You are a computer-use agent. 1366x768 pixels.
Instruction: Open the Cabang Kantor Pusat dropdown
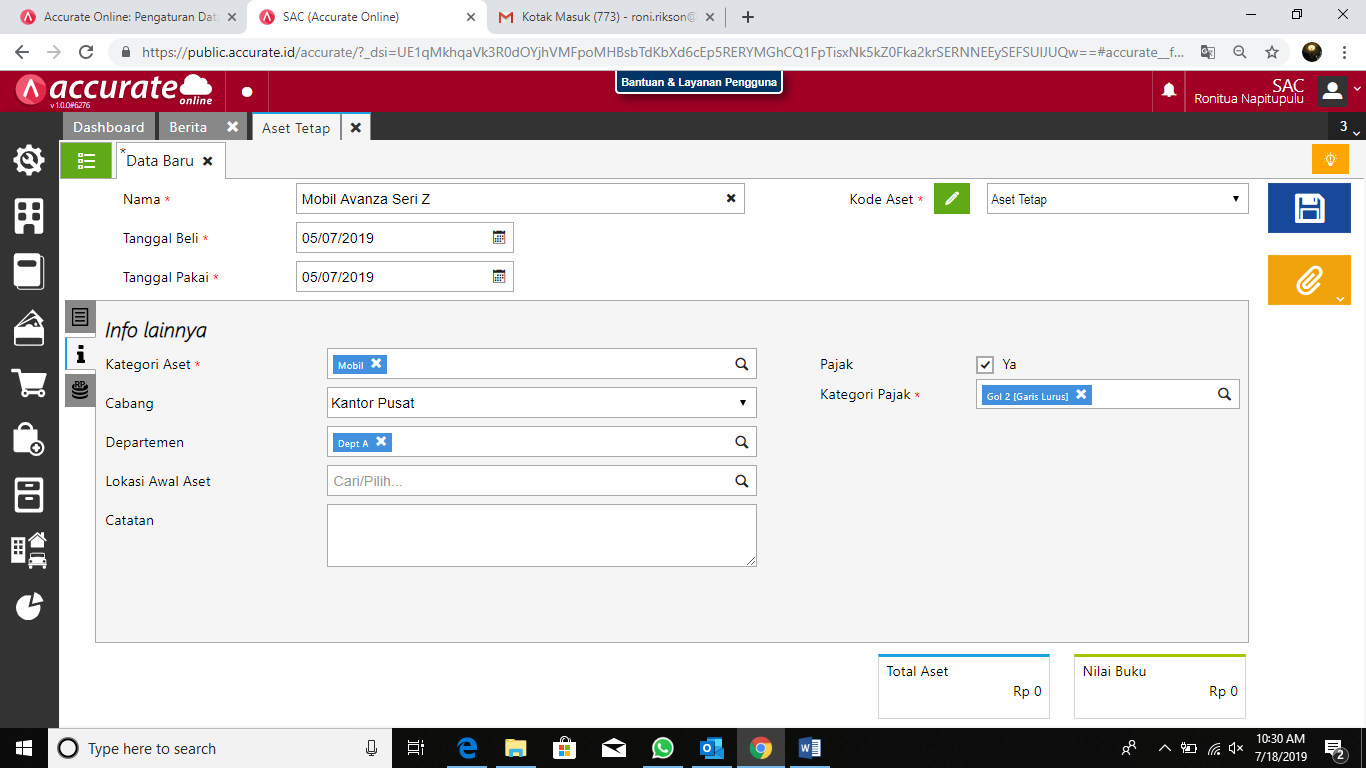pyautogui.click(x=542, y=403)
